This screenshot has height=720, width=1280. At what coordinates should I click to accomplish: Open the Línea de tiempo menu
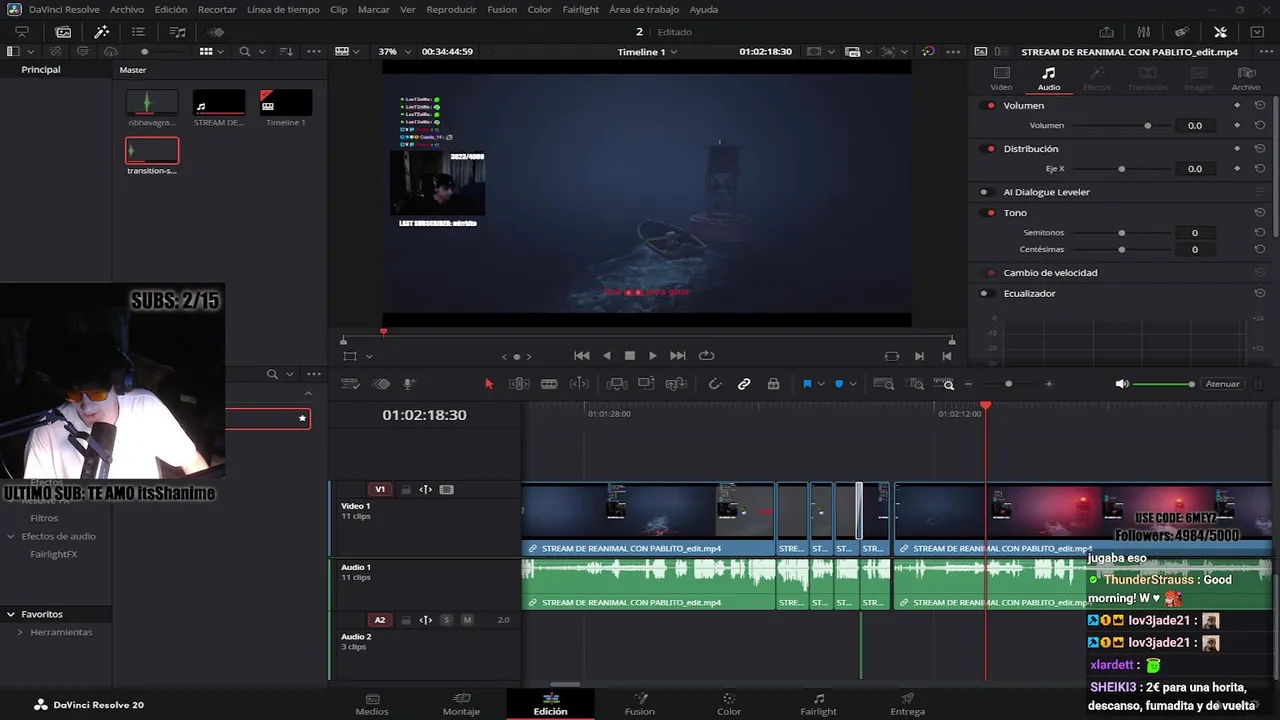283,9
